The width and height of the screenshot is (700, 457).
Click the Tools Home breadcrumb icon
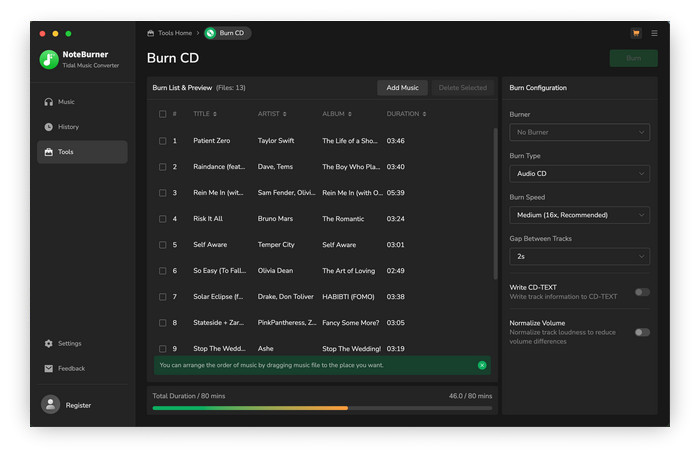coord(150,33)
